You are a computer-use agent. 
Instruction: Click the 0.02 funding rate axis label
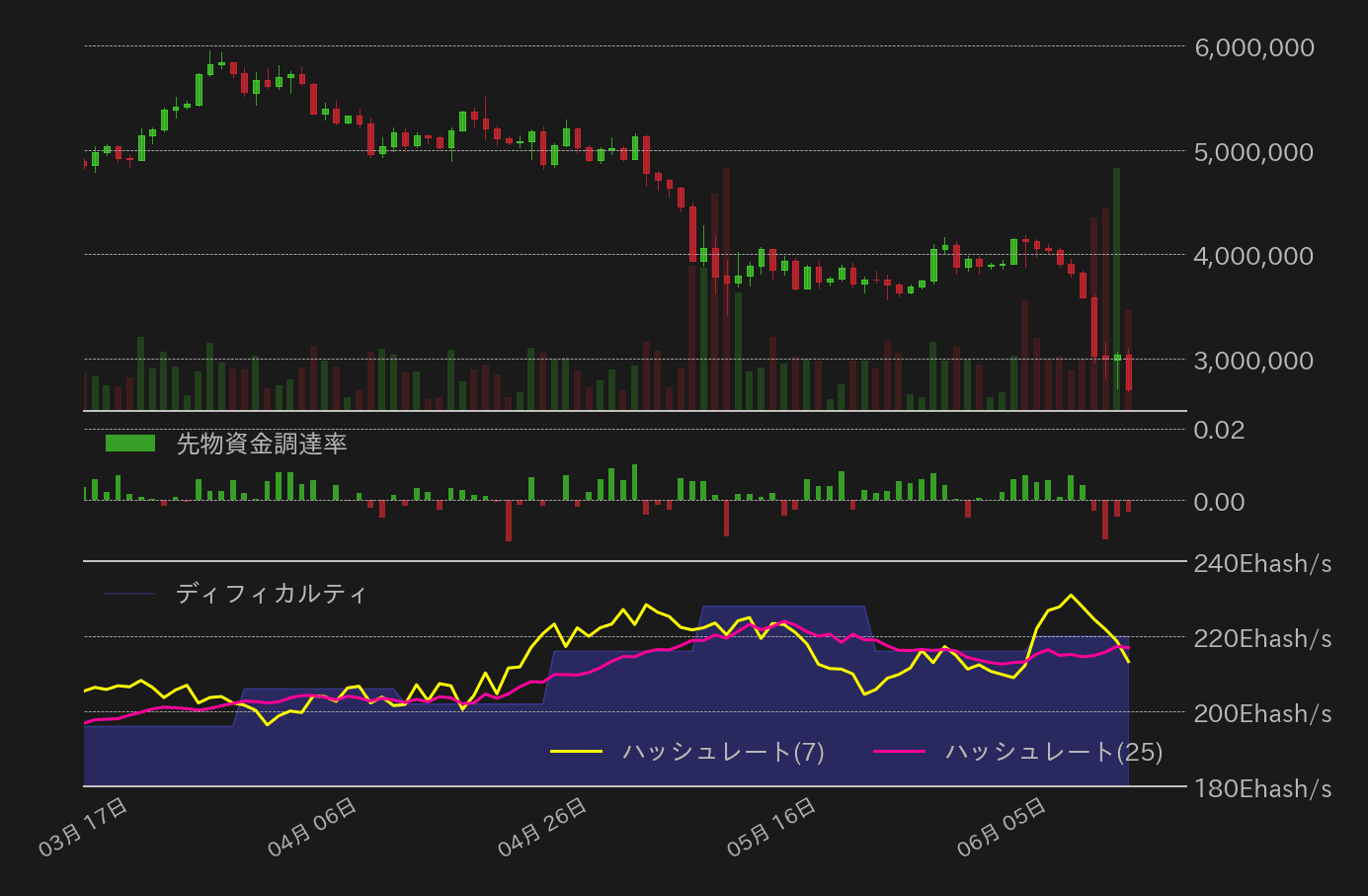[x=1222, y=431]
